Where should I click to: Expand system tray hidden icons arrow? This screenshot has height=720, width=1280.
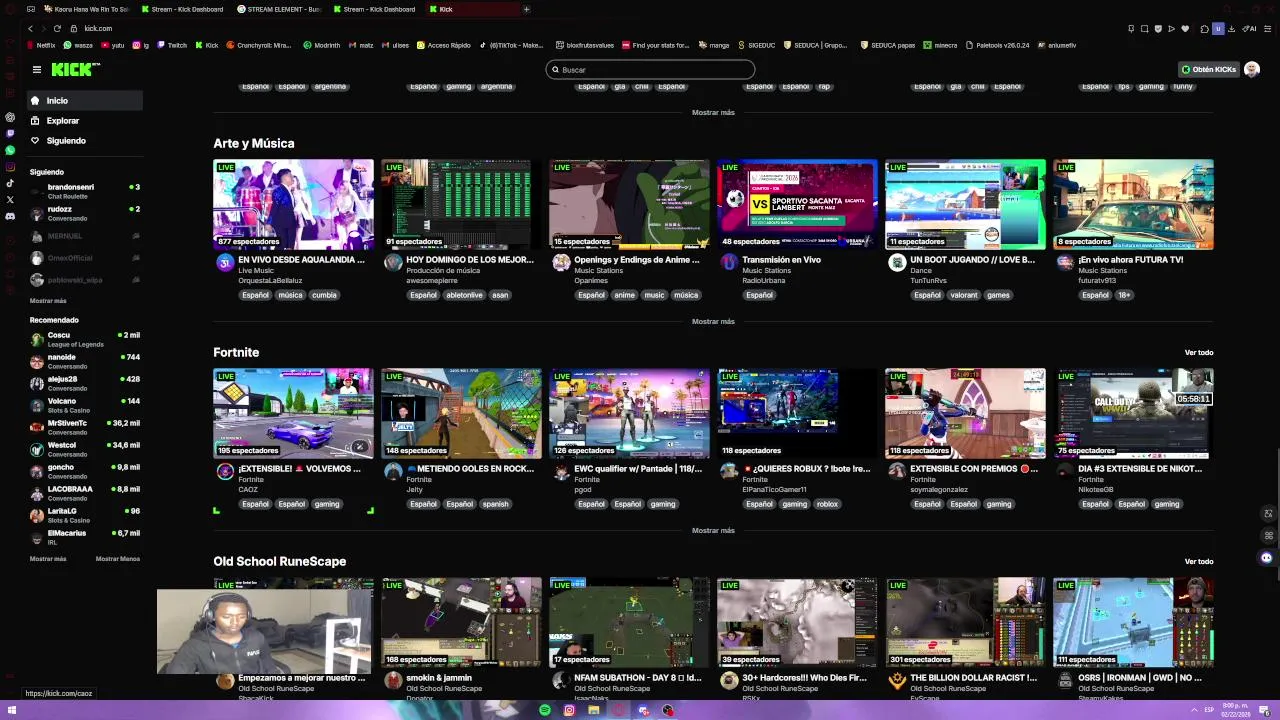coord(1193,710)
